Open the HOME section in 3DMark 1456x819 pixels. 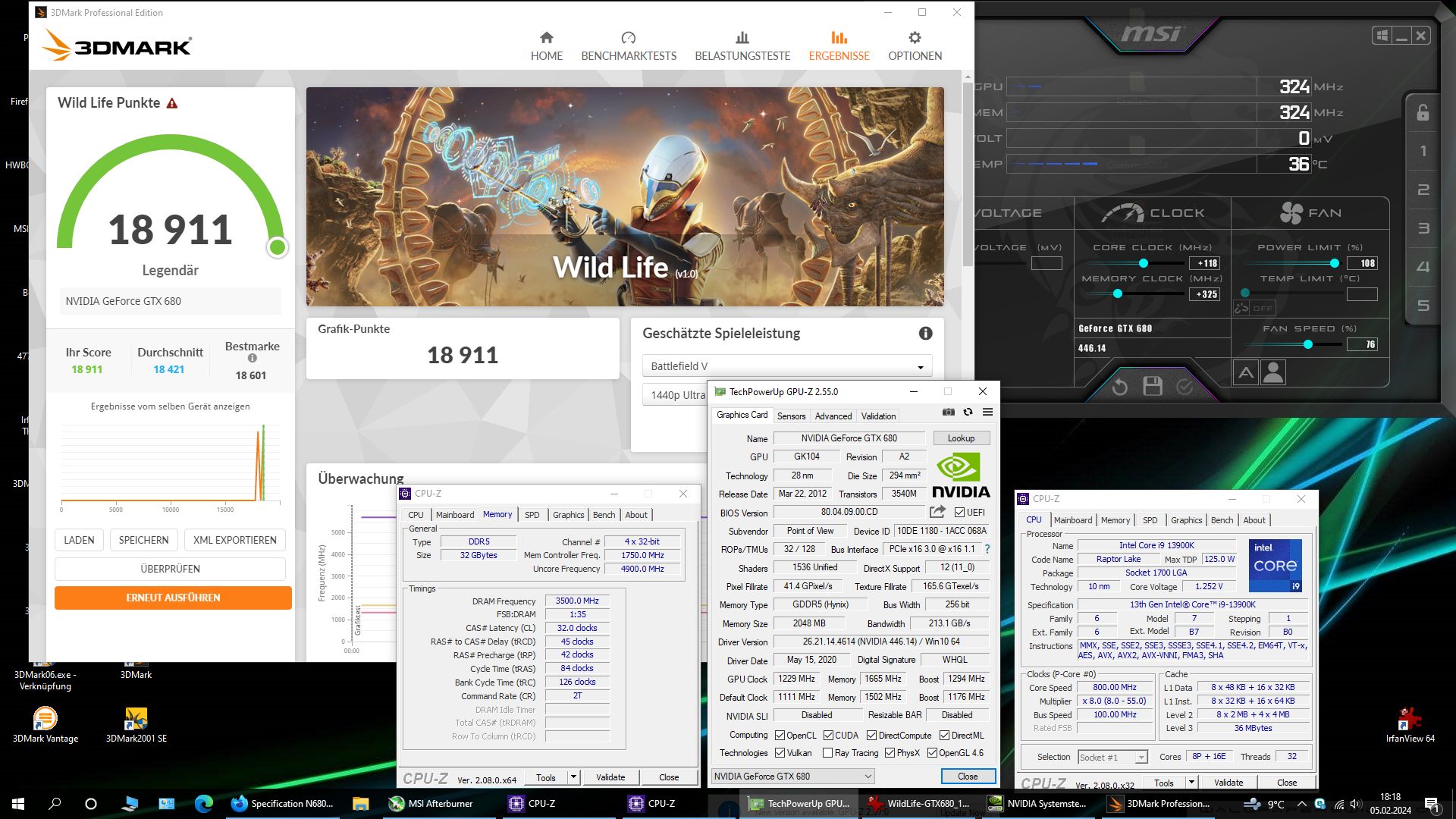546,46
